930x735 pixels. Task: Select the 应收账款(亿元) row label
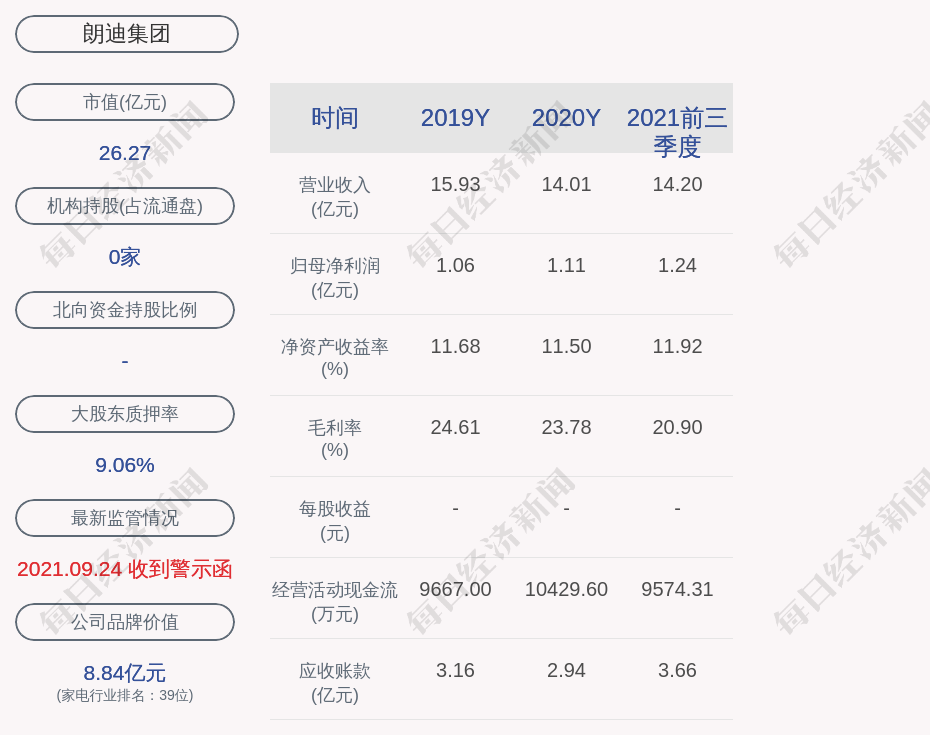tap(335, 682)
